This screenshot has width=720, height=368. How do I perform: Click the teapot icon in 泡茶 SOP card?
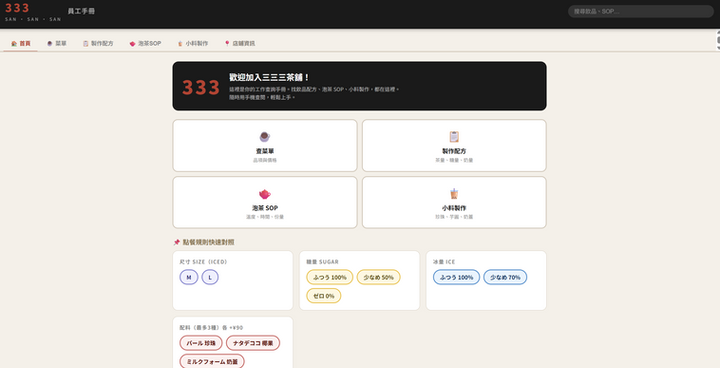click(x=264, y=194)
